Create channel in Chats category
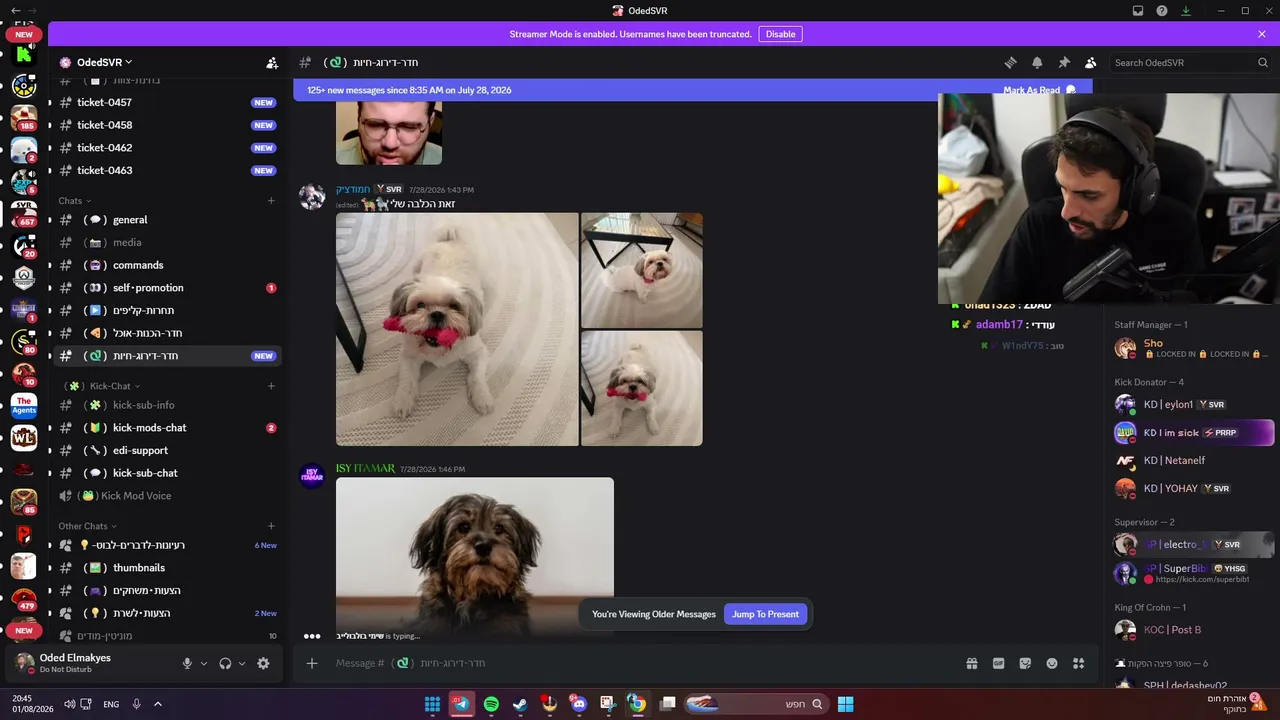 coord(271,201)
